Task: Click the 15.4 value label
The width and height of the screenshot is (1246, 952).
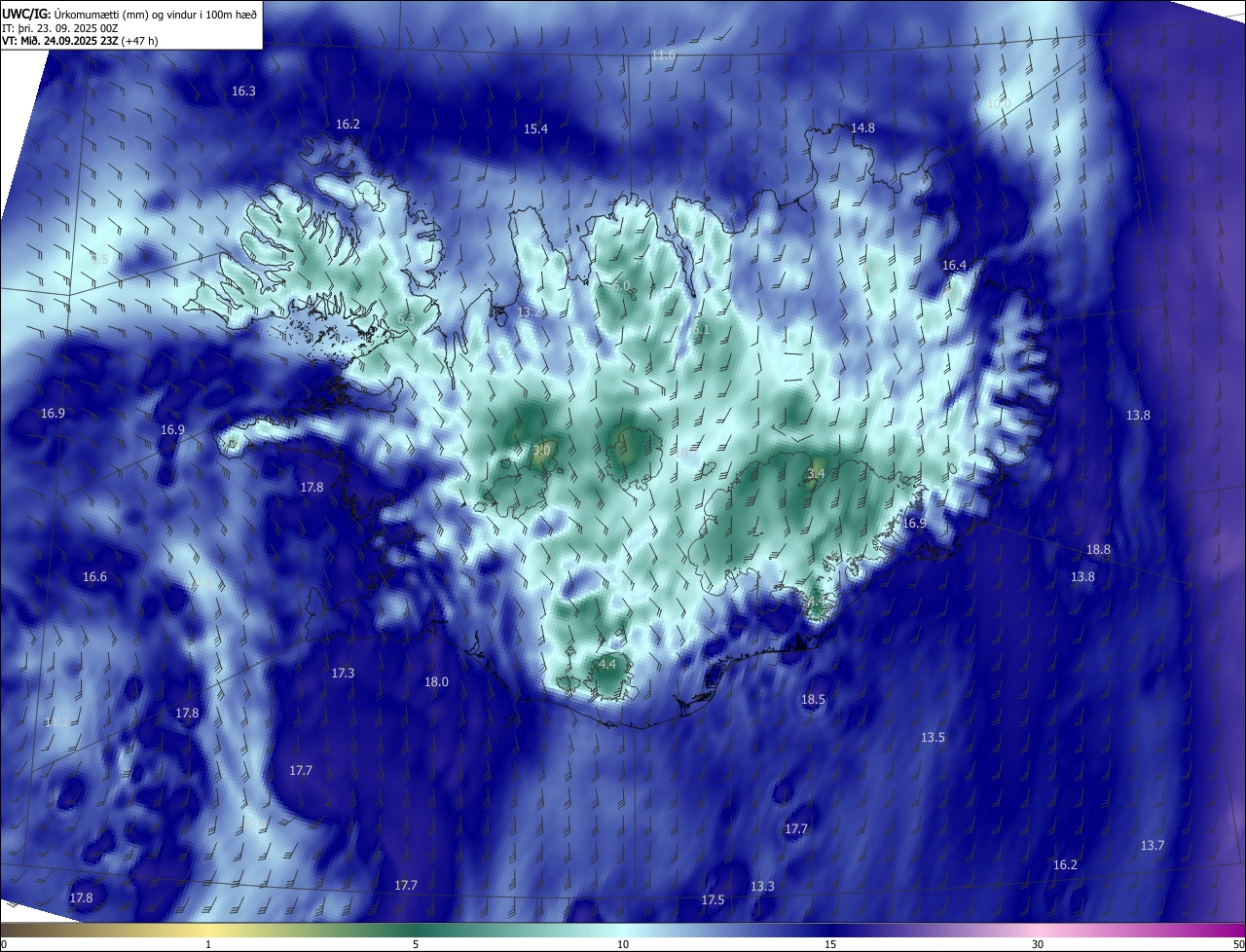Action: [535, 129]
